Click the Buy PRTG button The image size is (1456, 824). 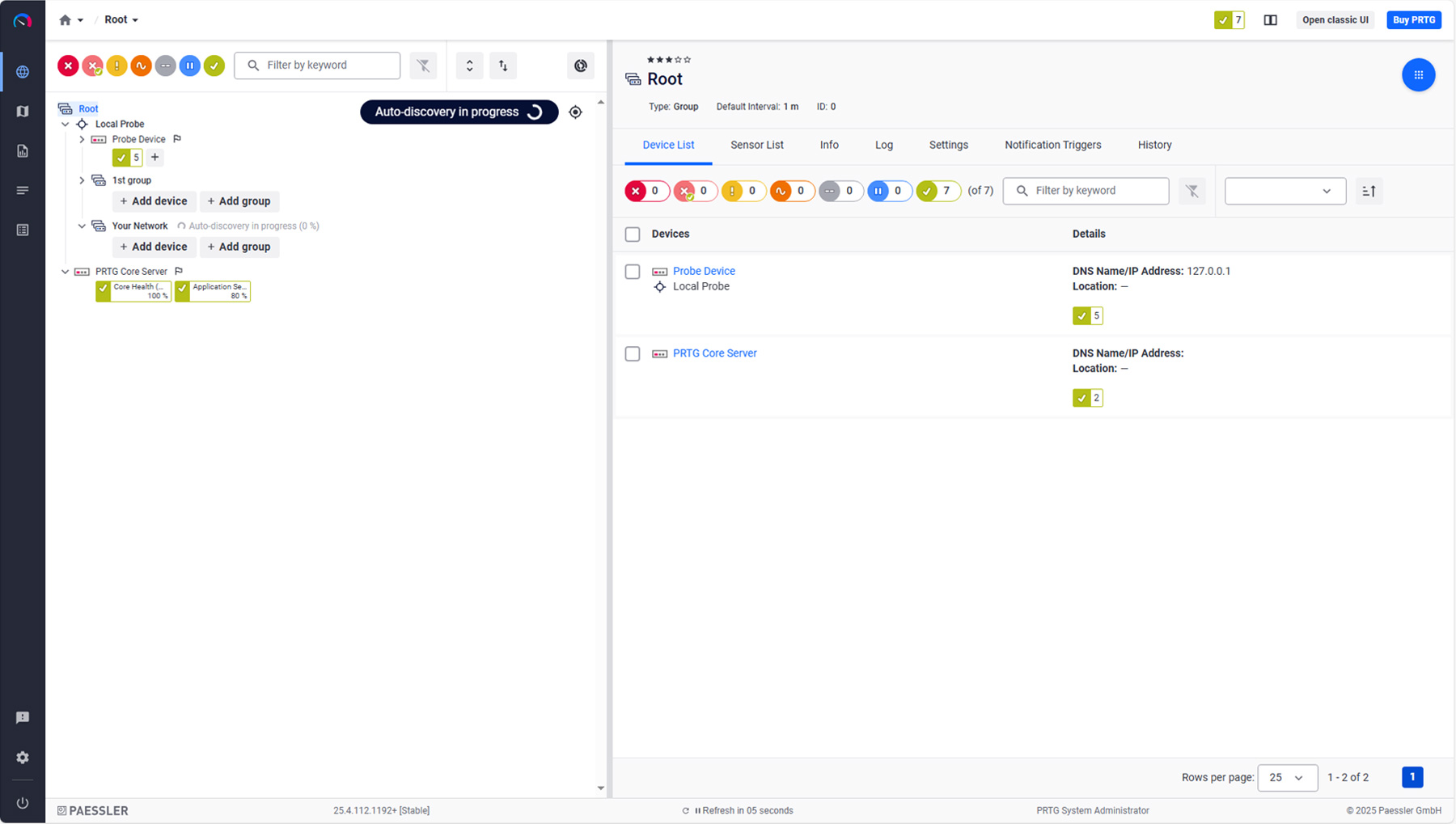click(x=1414, y=20)
